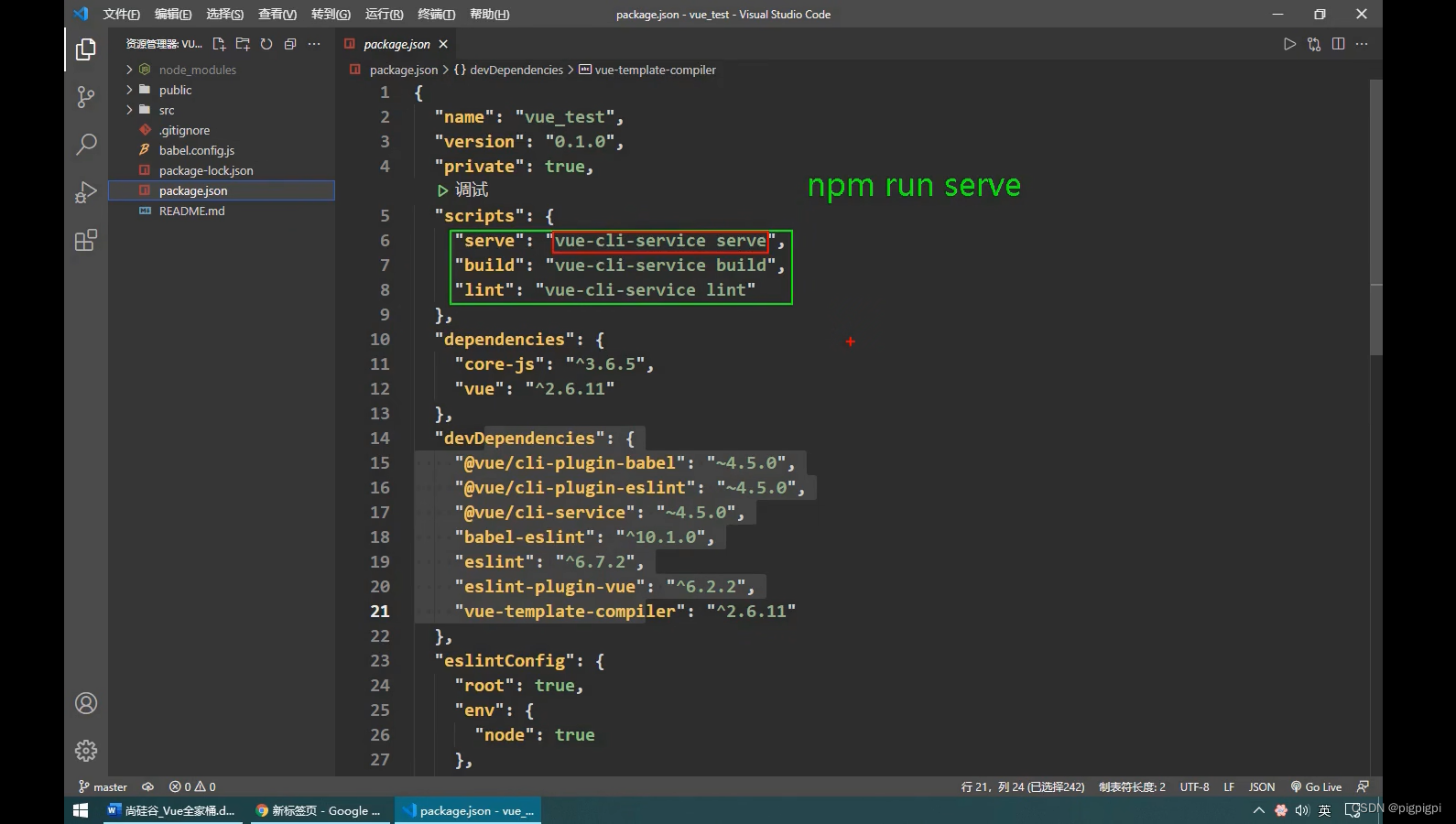Viewport: 1456px width, 824px height.
Task: Click the Visual Studio Code logo icon
Action: click(81, 14)
